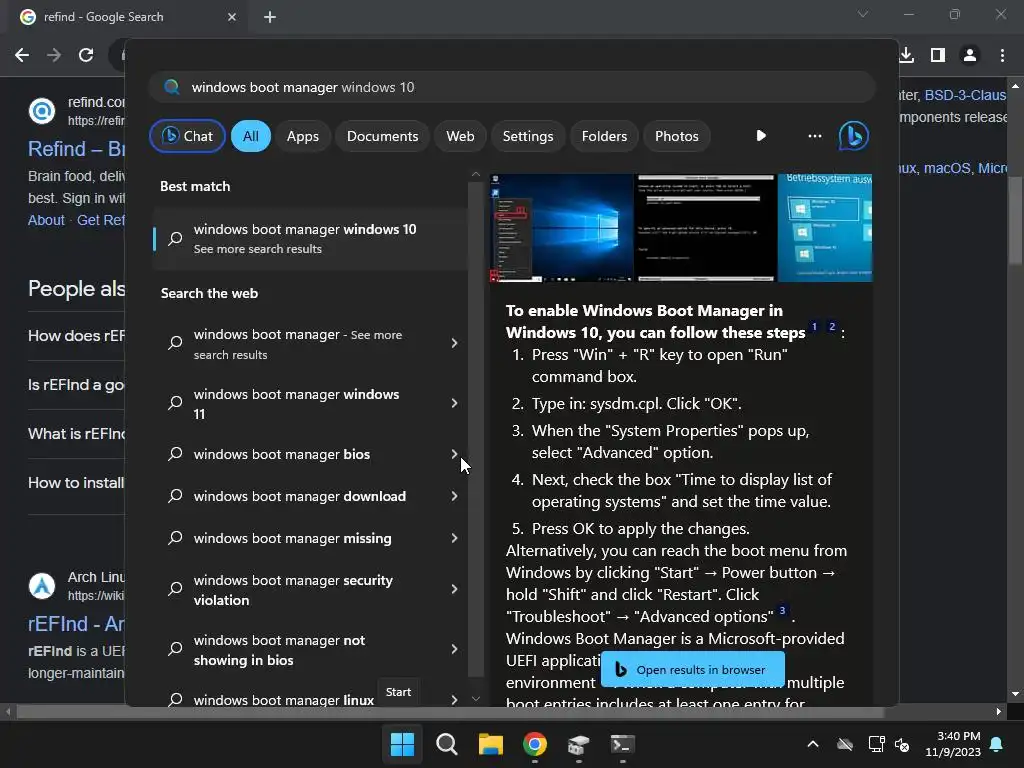Click the About link in Chrome page

point(46,220)
